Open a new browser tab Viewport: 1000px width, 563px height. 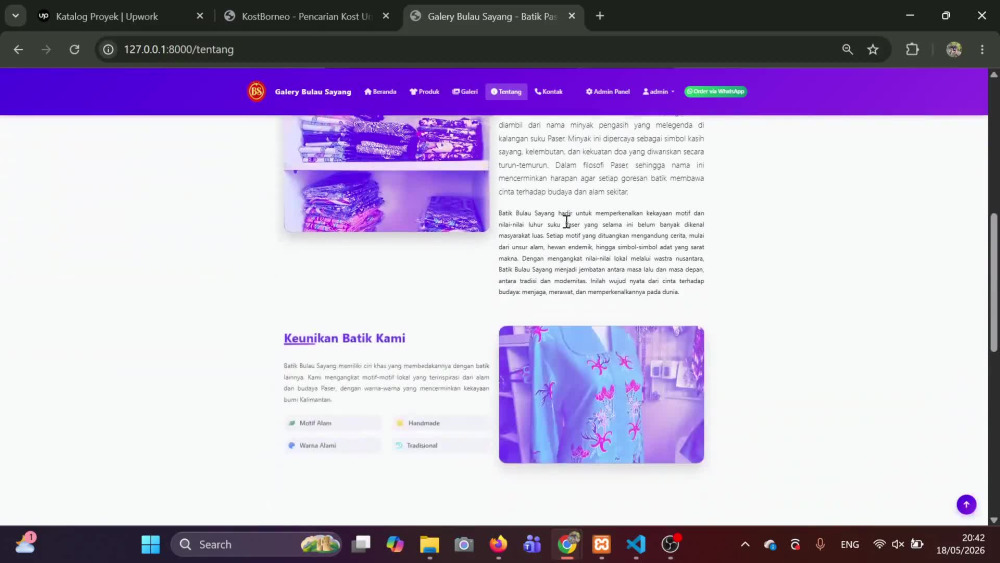[599, 16]
